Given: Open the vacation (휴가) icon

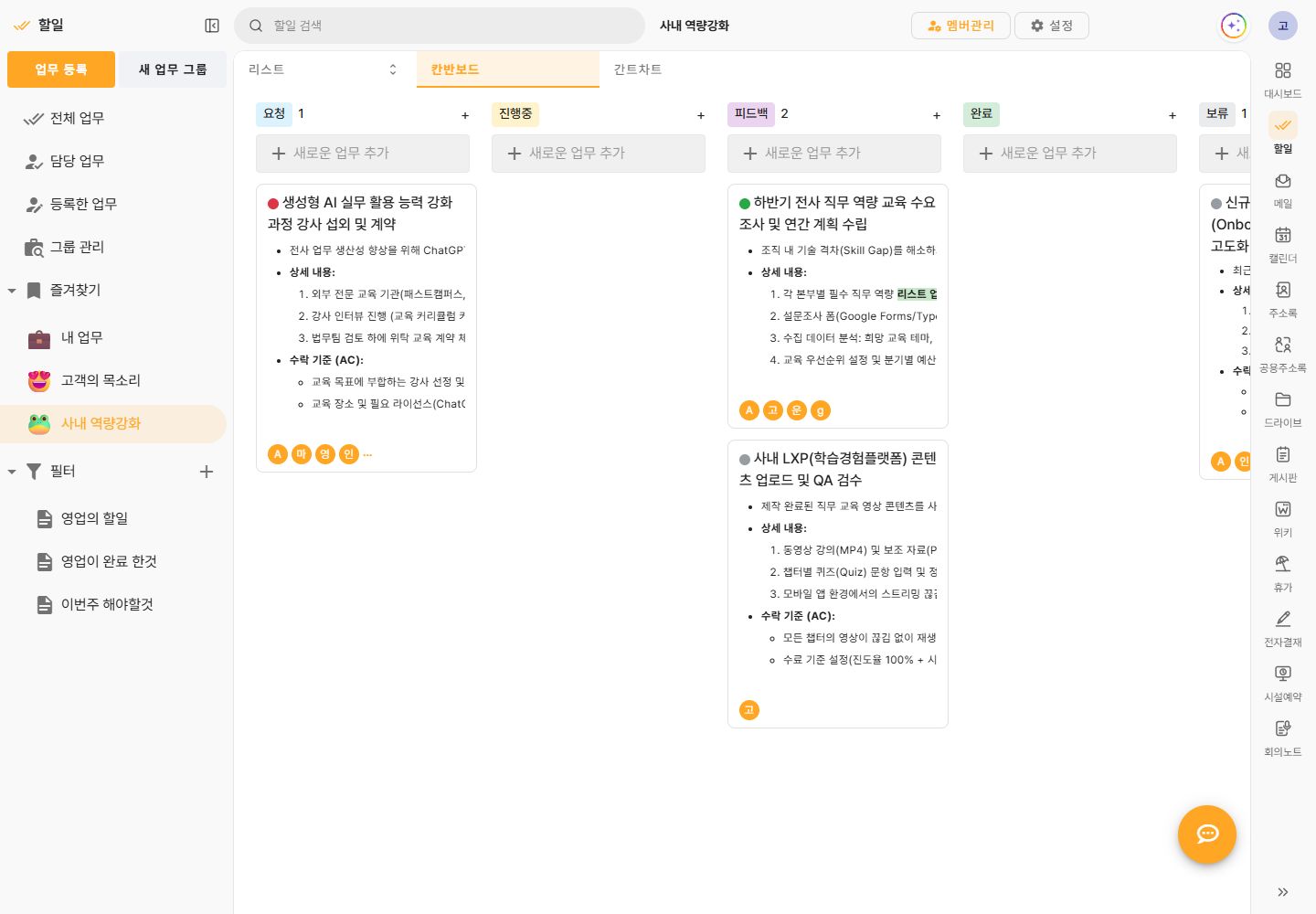Looking at the screenshot, I should coord(1283,564).
